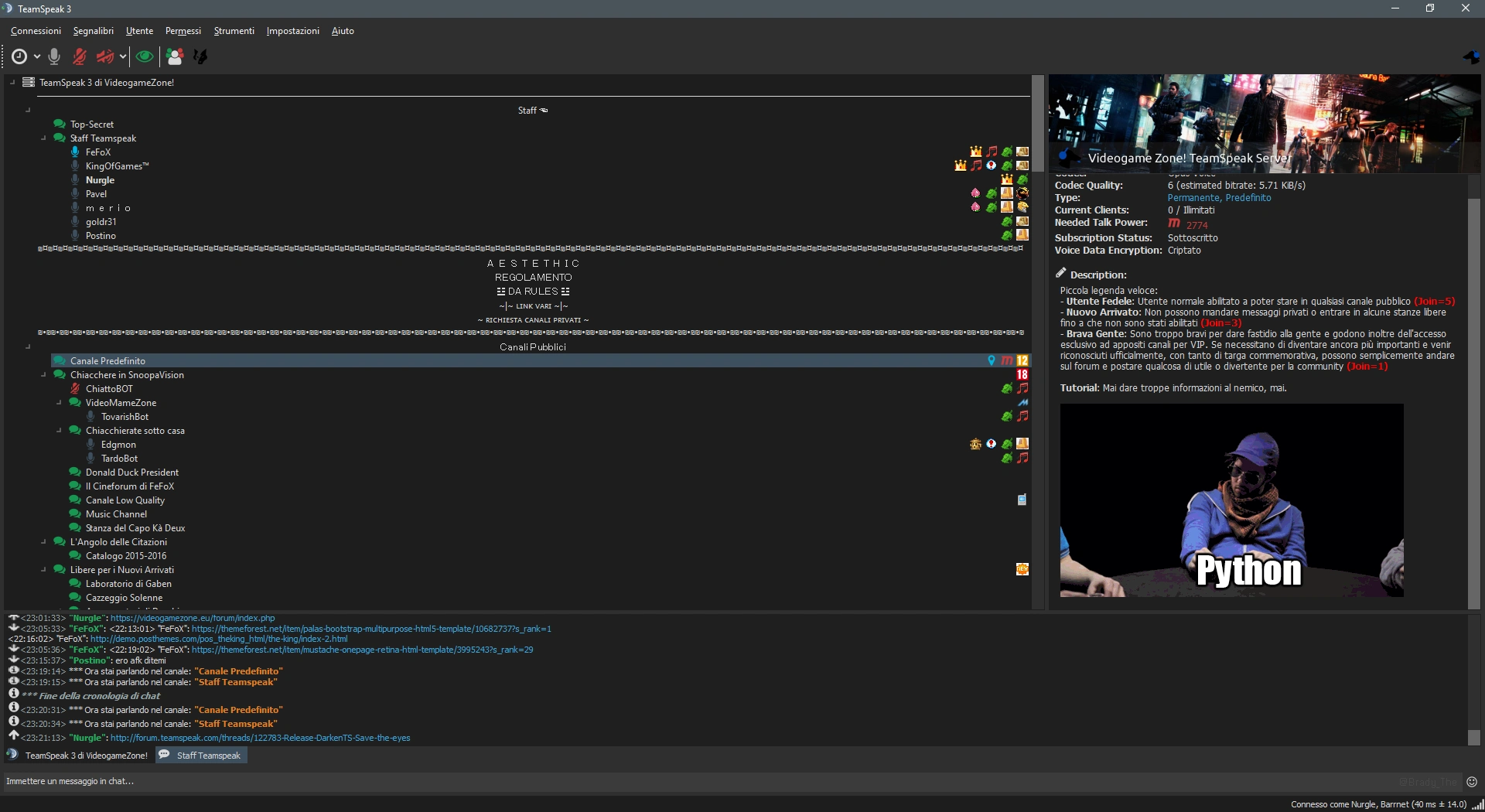
Task: Open the mute speakers dropdown arrow
Action: 122,56
